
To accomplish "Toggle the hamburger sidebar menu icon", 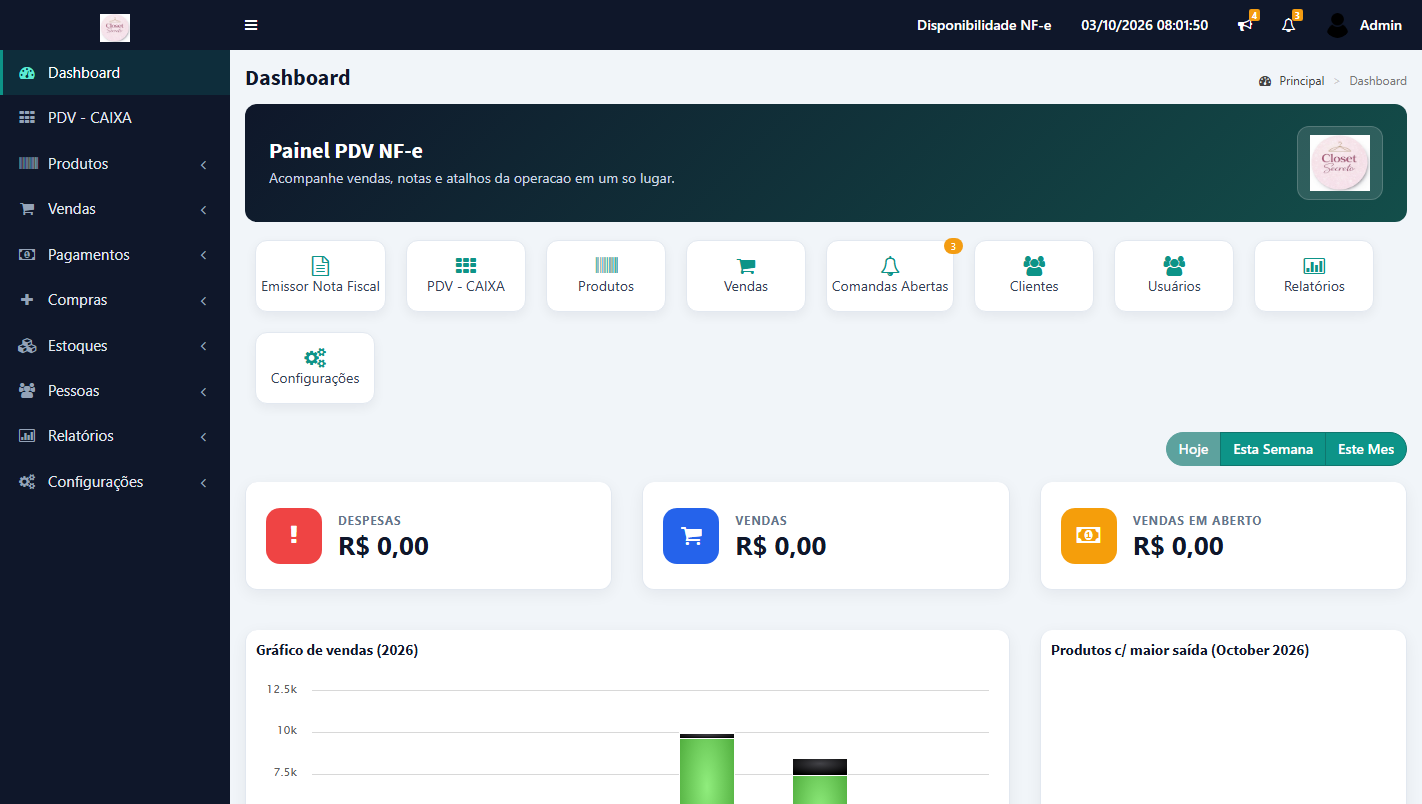I will pos(251,25).
